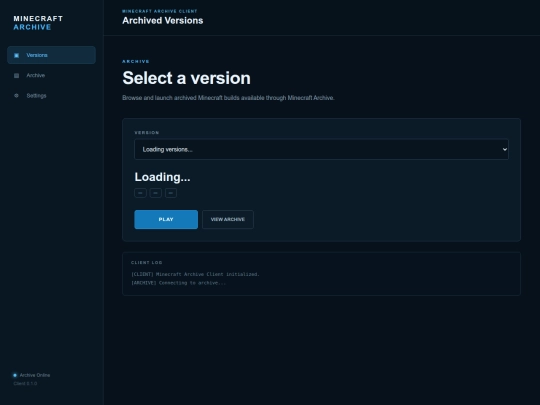Screen dimensions: 540x405
Task: Click the Minecraft Archive logo text
Action: pos(38,23)
